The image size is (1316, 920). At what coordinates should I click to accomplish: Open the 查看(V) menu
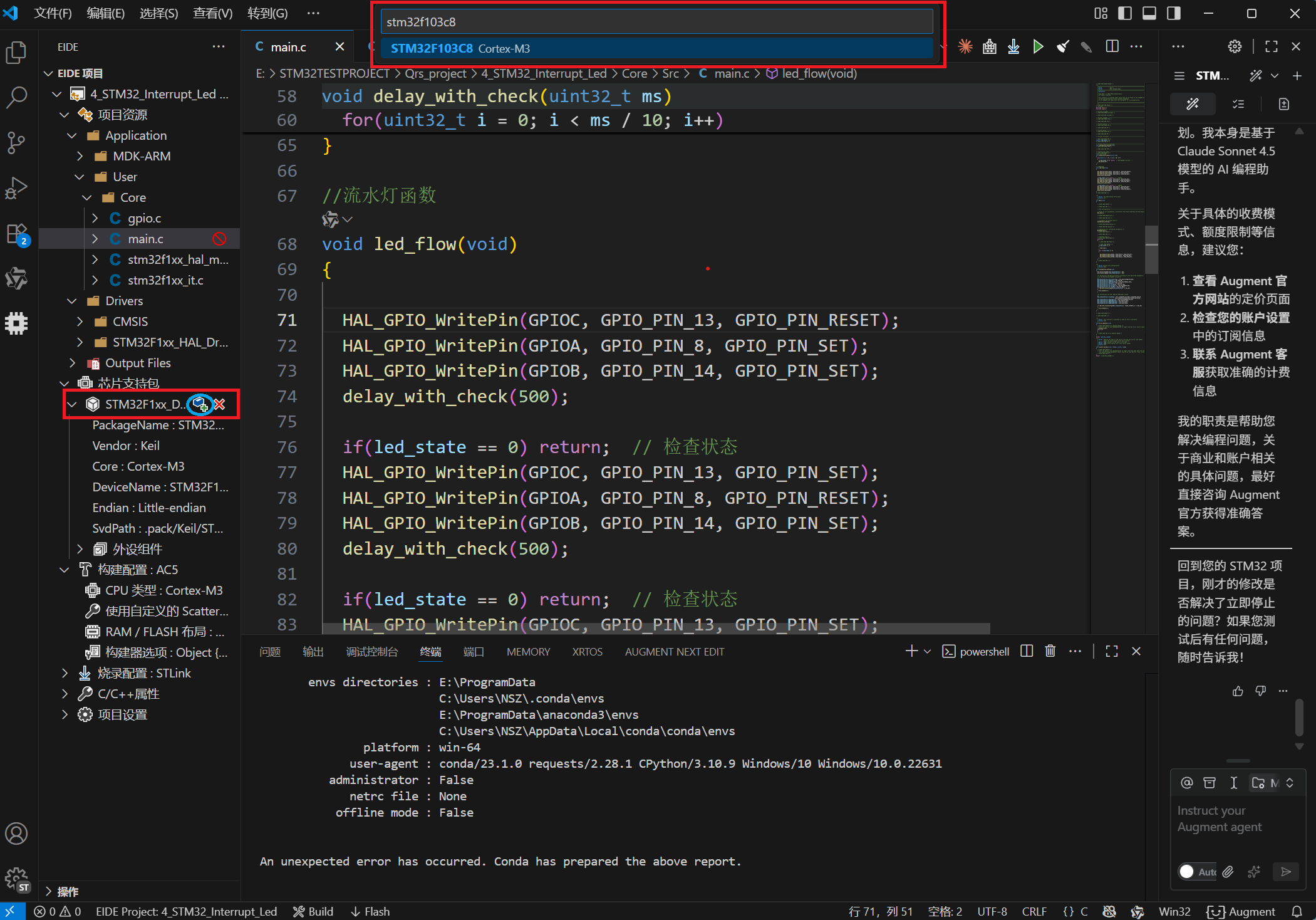pos(212,13)
